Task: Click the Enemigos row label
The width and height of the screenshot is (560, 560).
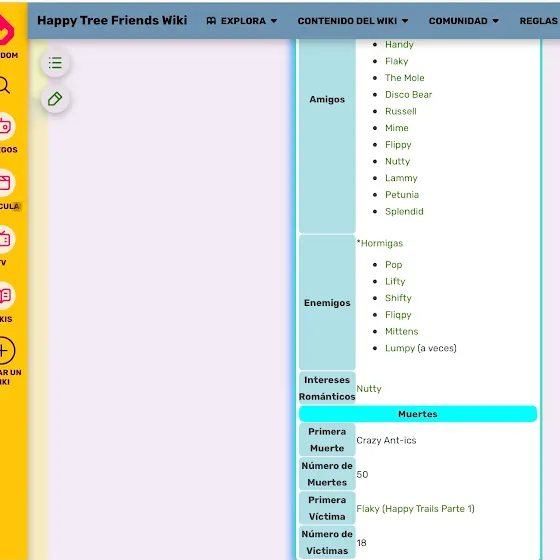Action: 327,303
